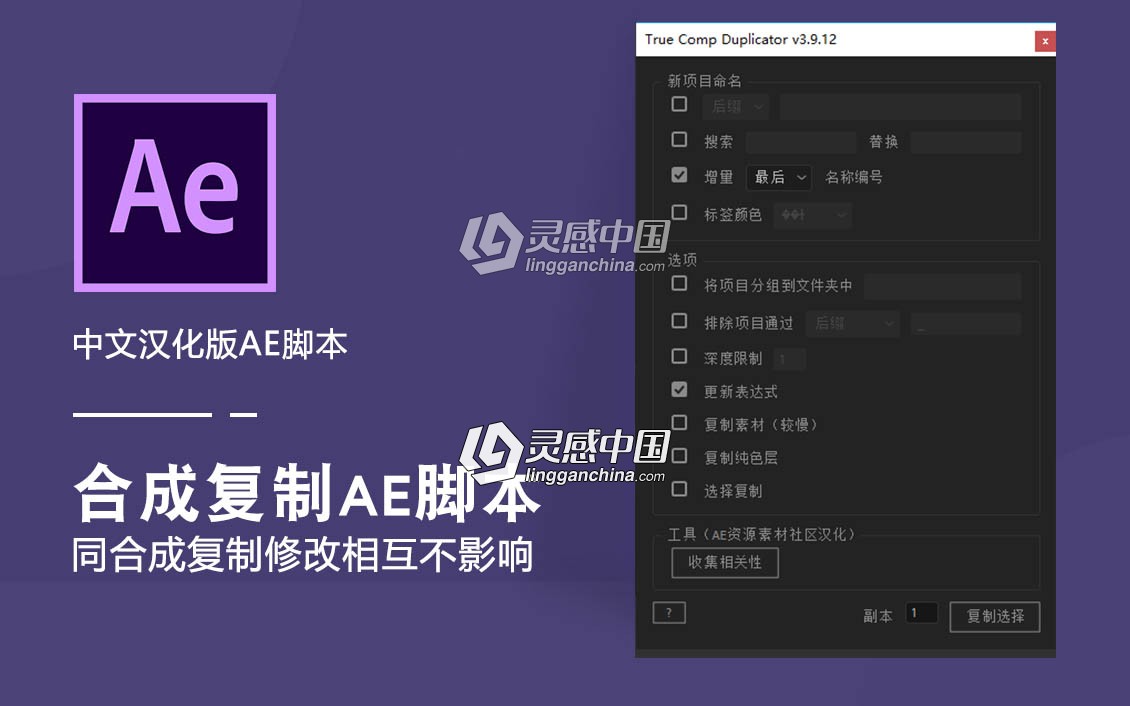Click the True Comp Duplicator v3.9.12 title
This screenshot has height=706, width=1130.
(741, 40)
